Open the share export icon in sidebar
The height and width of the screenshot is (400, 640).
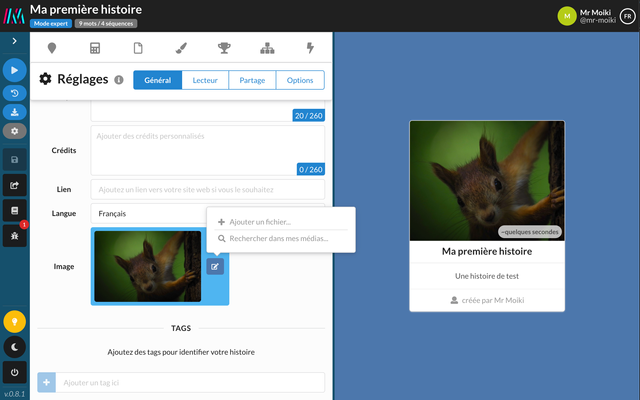(14, 185)
